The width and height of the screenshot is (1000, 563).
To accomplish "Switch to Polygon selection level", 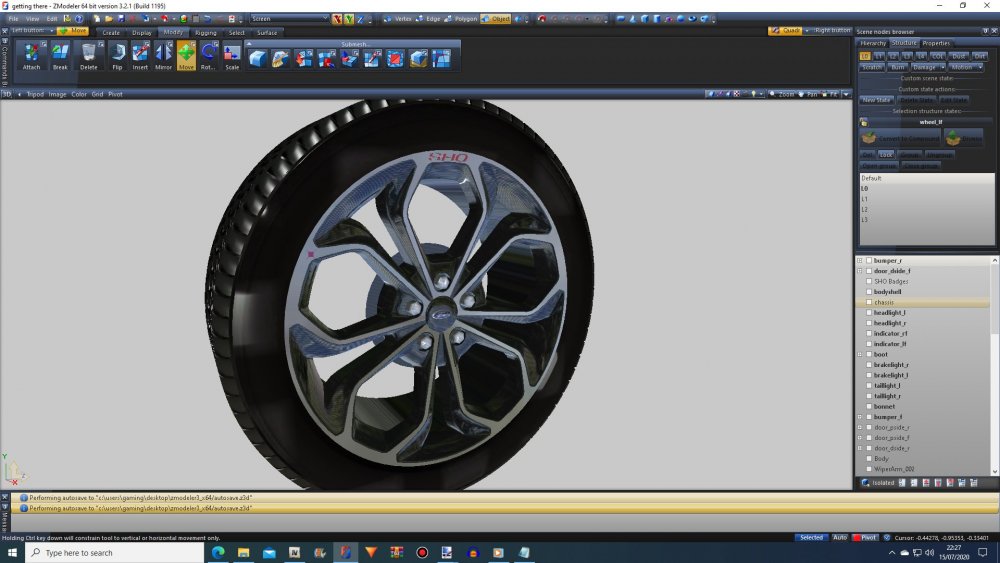I will coord(461,19).
